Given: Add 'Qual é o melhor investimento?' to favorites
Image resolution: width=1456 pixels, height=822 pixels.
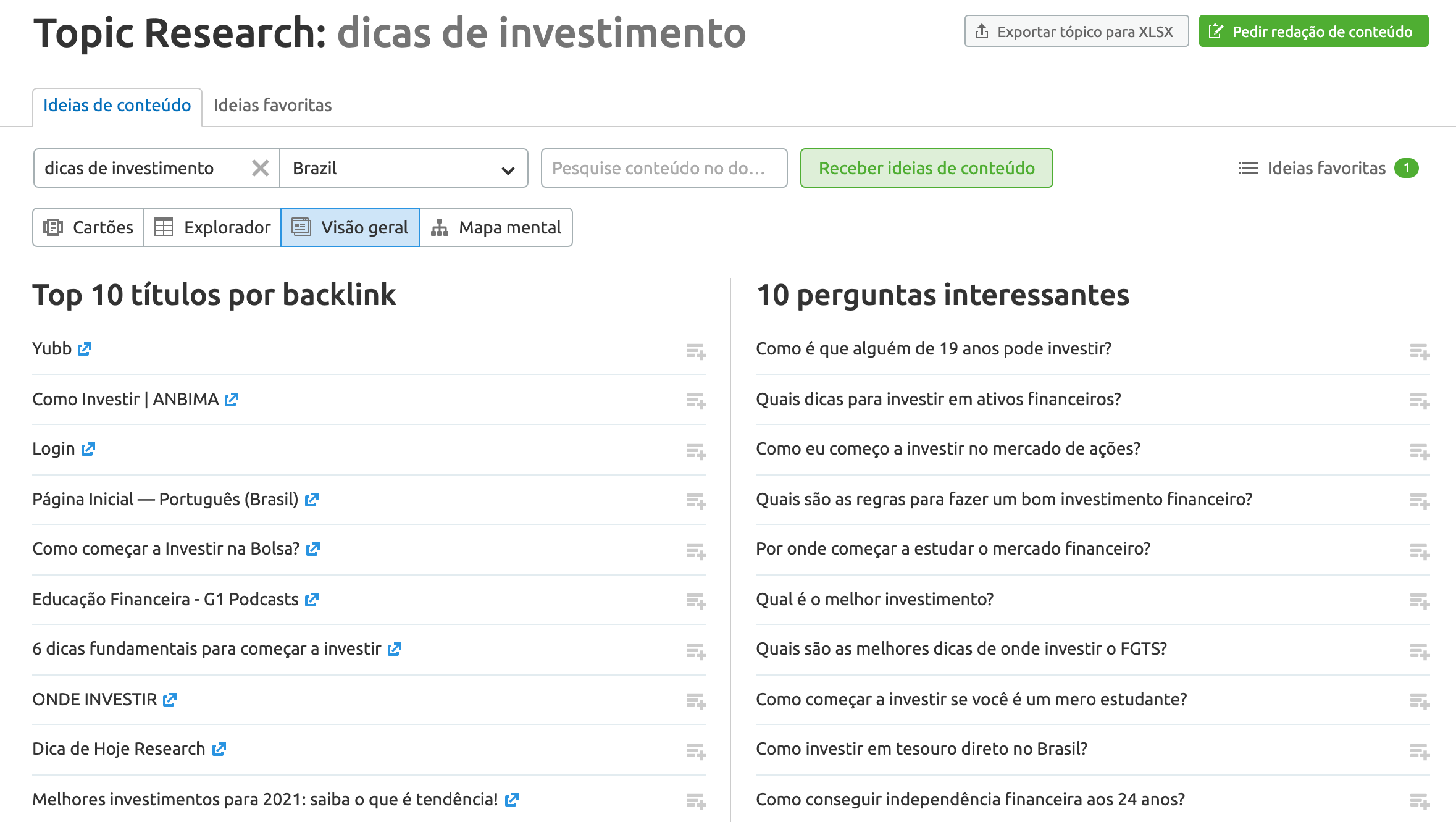Looking at the screenshot, I should (1420, 601).
